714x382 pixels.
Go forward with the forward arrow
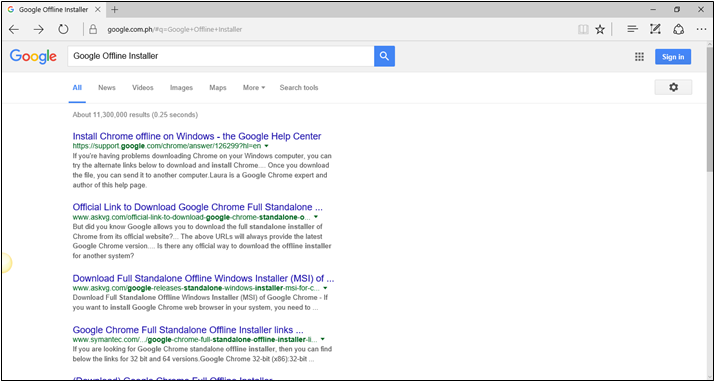39,30
